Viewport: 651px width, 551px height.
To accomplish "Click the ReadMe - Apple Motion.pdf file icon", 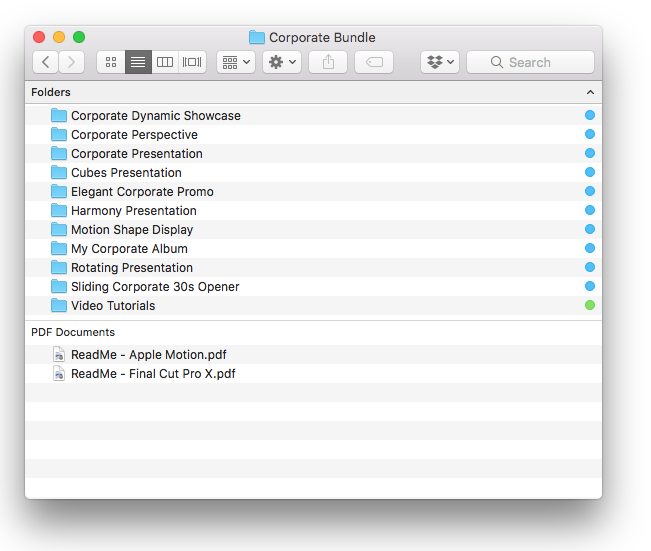I will pos(59,355).
